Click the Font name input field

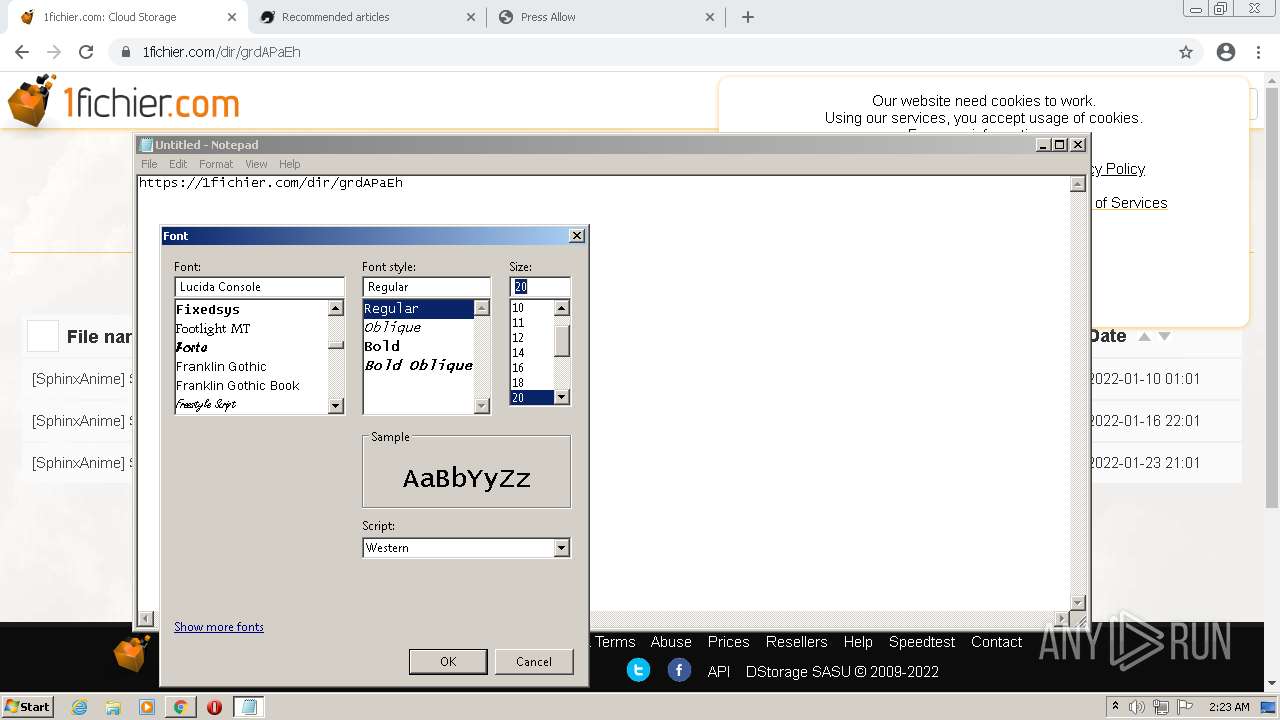pyautogui.click(x=259, y=287)
